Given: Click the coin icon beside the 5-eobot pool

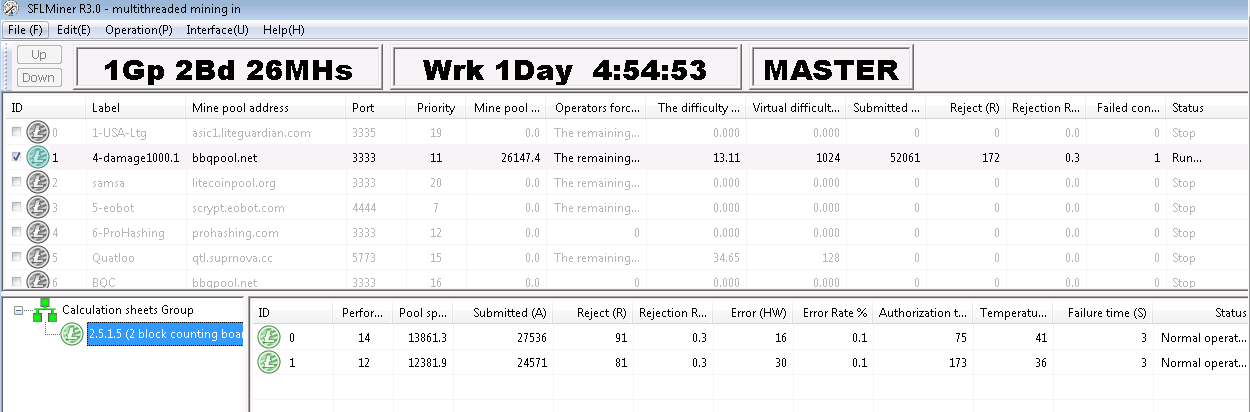Looking at the screenshot, I should pyautogui.click(x=38, y=208).
